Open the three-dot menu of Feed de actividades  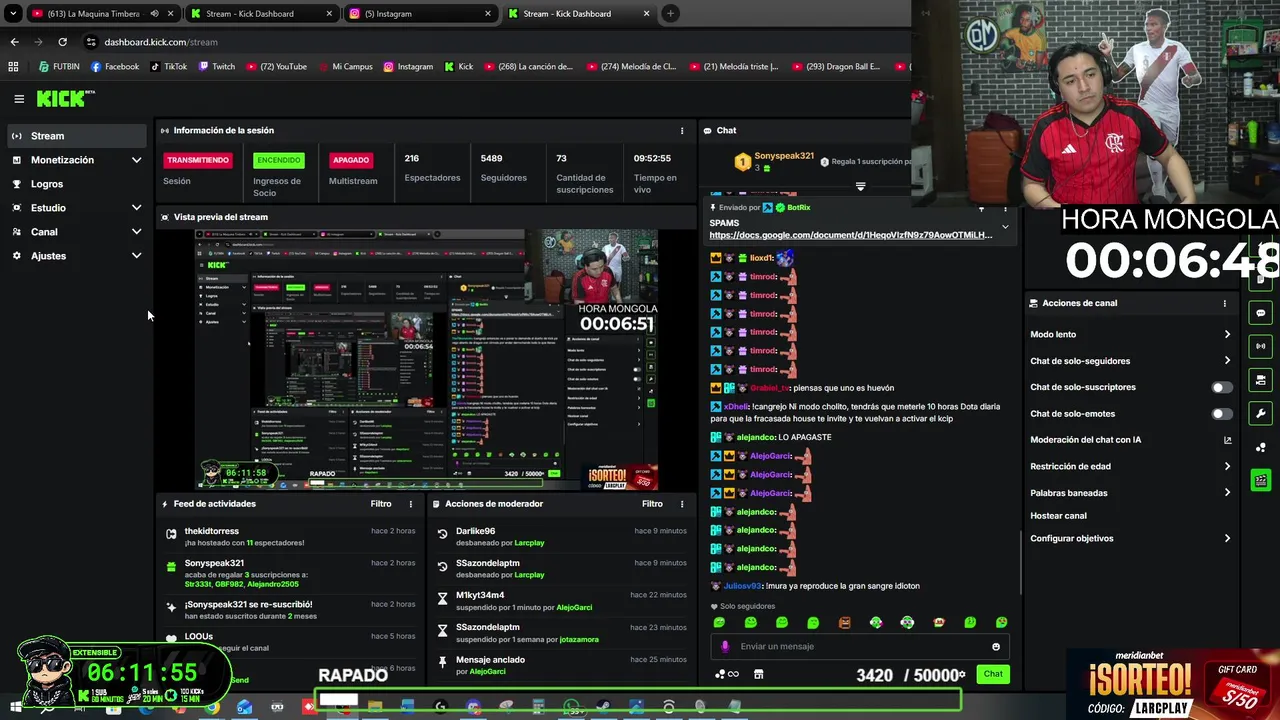tap(410, 504)
